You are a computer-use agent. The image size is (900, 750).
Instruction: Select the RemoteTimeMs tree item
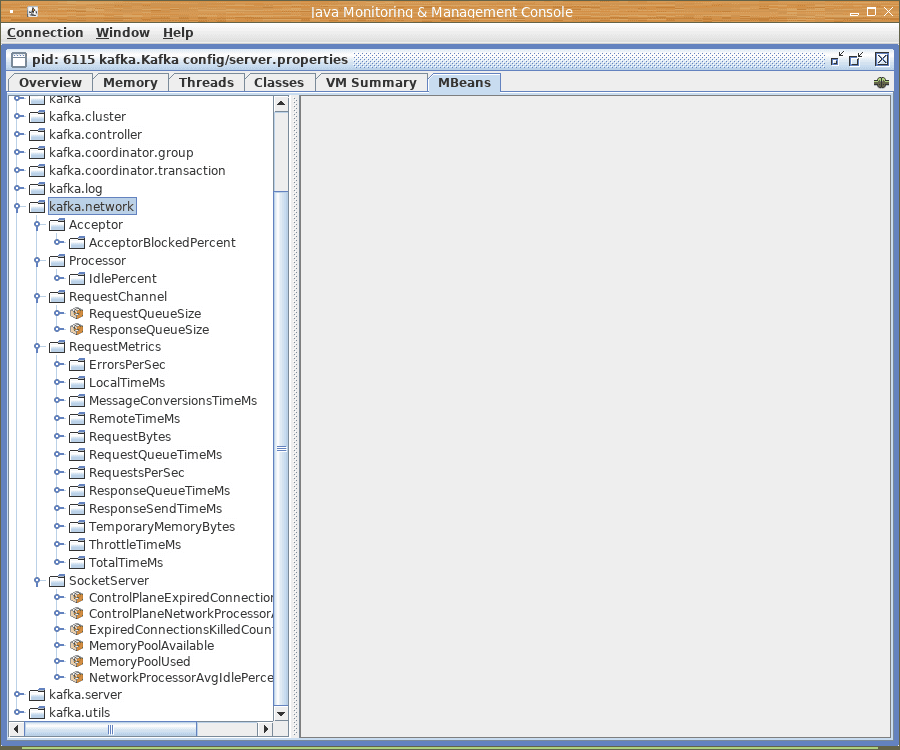click(134, 418)
